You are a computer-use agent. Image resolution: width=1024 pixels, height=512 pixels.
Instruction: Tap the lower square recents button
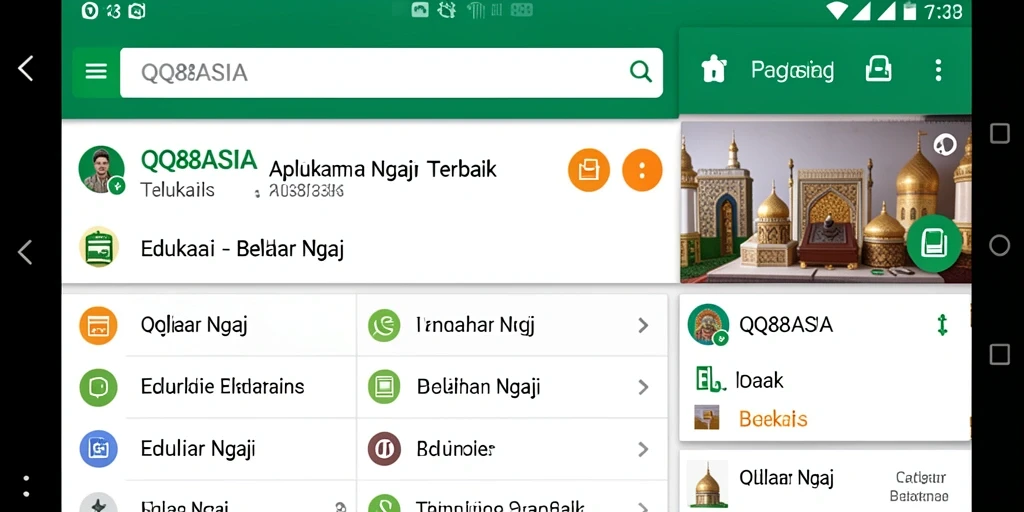pyautogui.click(x=999, y=355)
